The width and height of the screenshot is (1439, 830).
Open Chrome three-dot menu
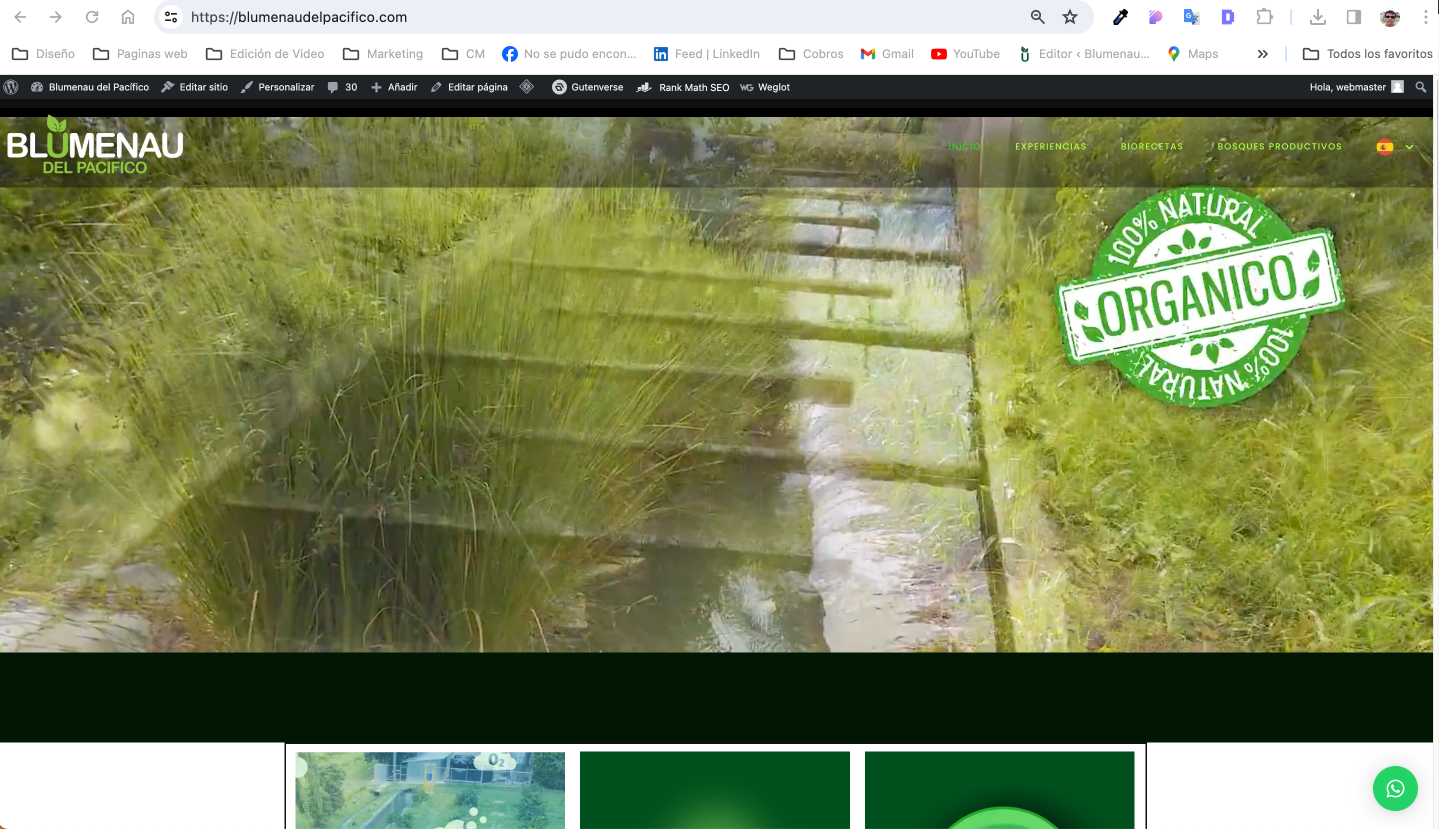pos(1425,17)
